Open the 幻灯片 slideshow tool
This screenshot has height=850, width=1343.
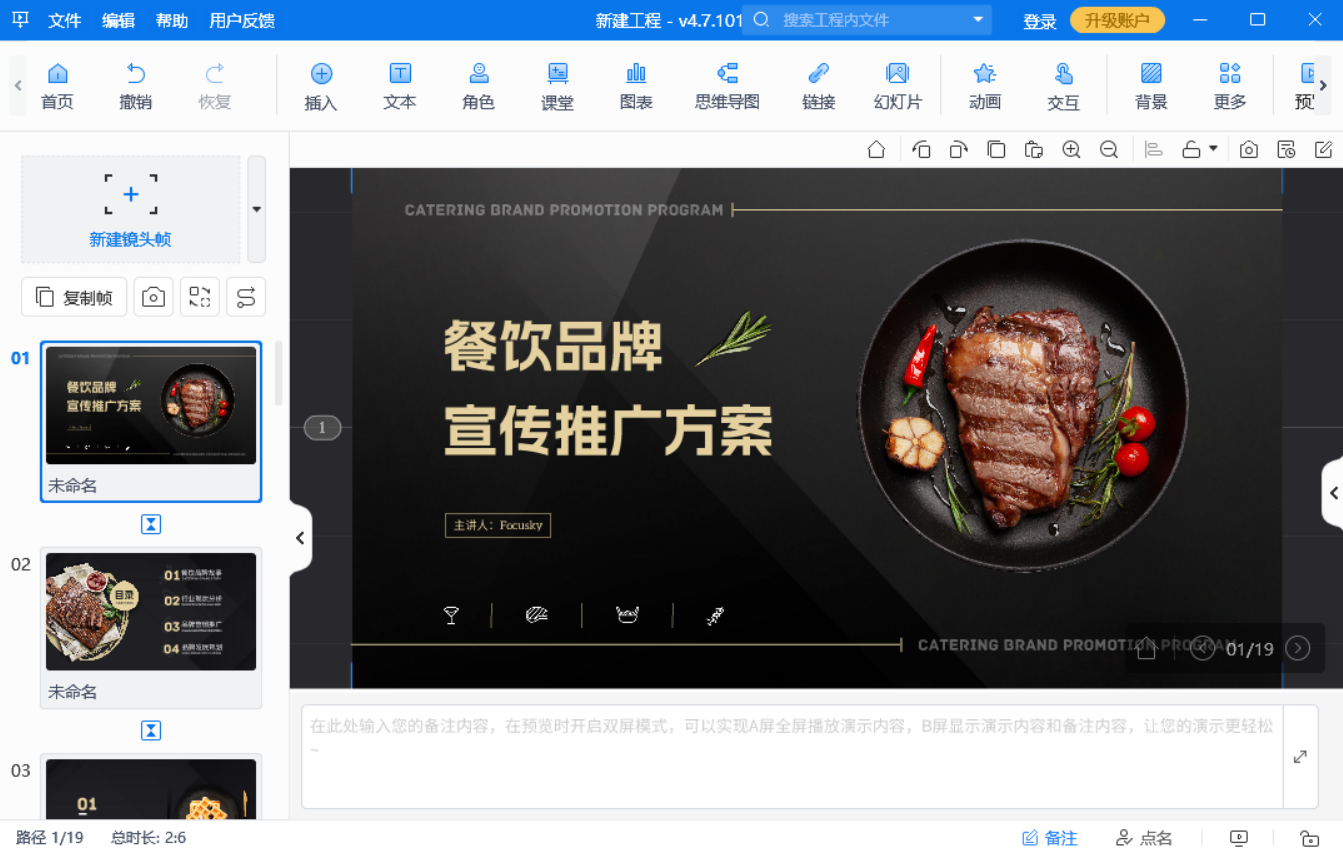point(897,85)
